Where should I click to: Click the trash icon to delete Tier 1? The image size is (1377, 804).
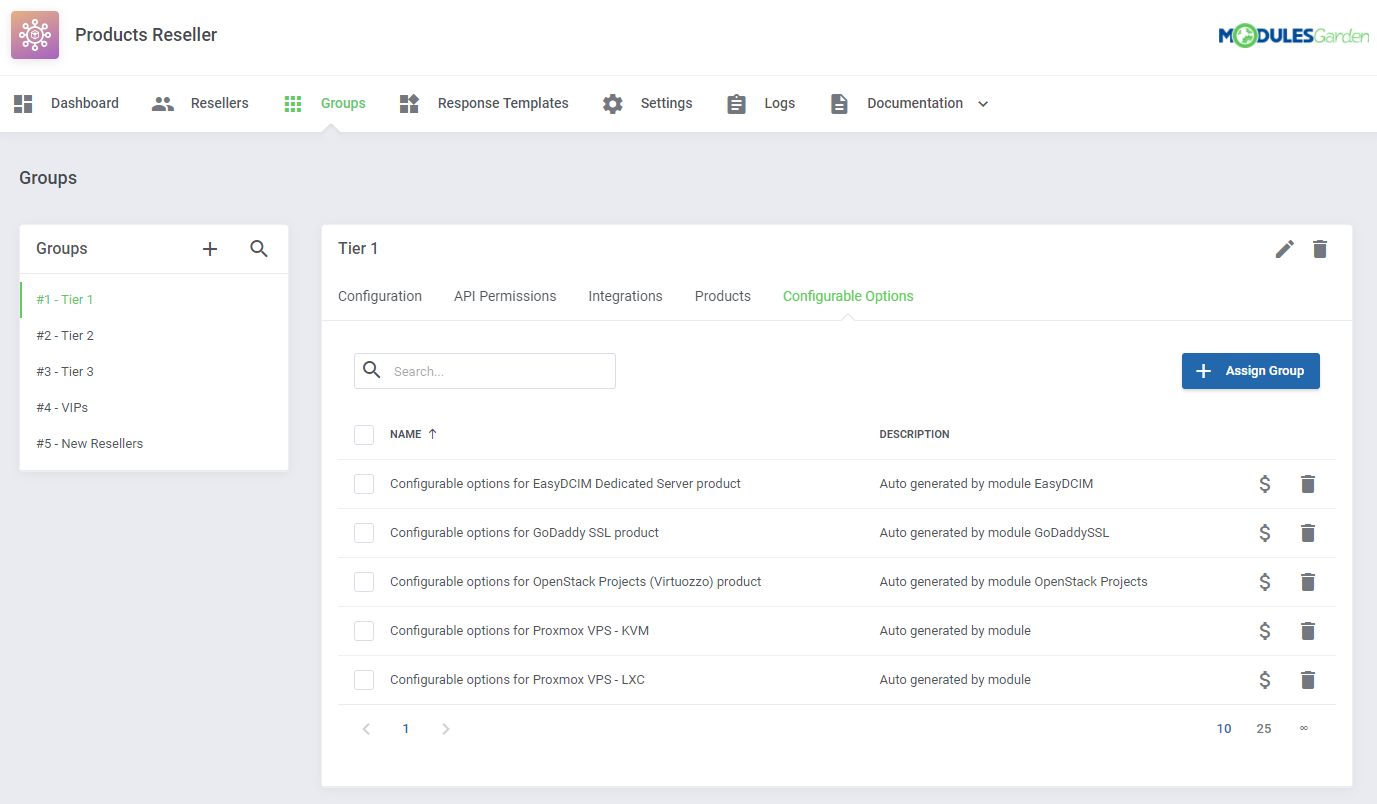(x=1320, y=249)
